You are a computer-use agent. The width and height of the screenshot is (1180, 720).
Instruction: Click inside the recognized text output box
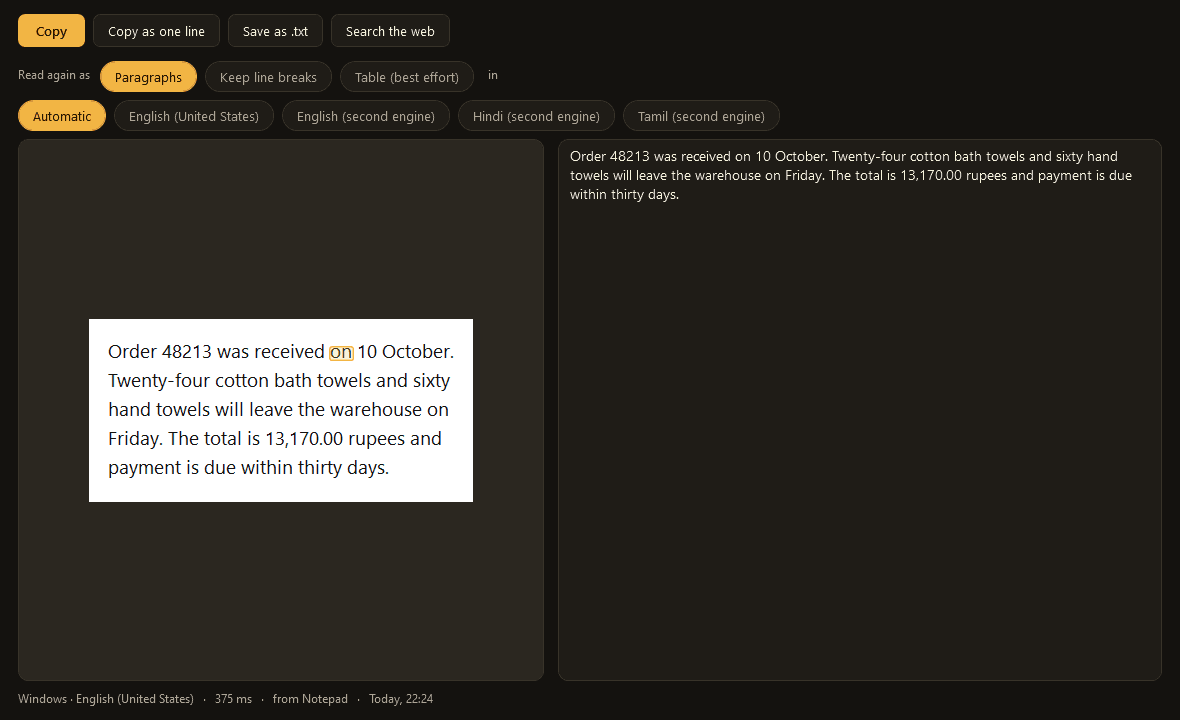click(x=859, y=410)
